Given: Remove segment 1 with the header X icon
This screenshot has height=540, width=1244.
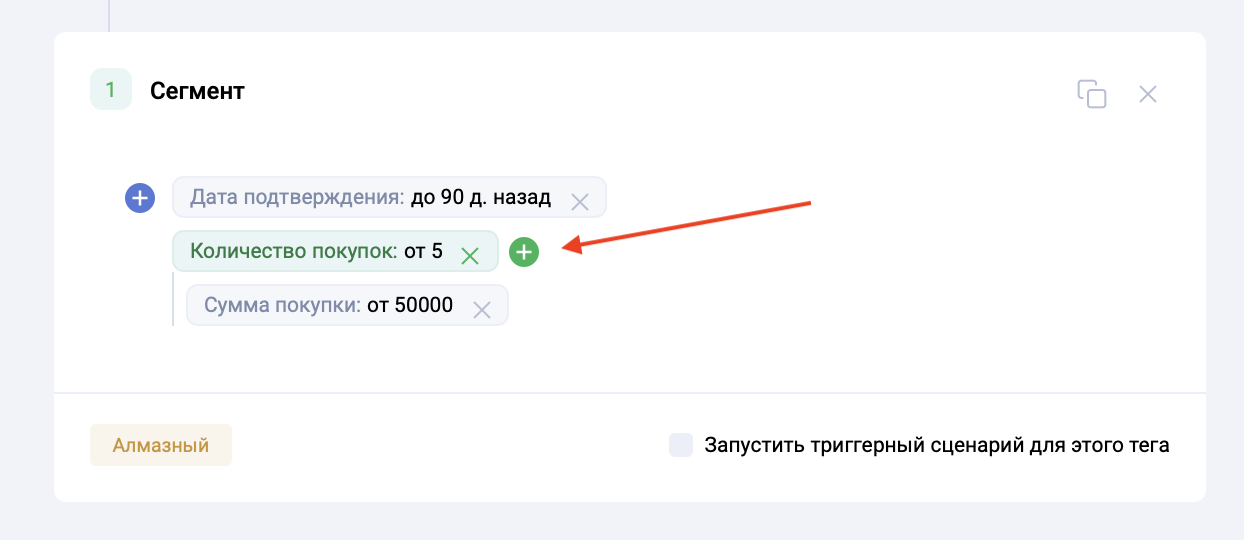Looking at the screenshot, I should [x=1148, y=94].
